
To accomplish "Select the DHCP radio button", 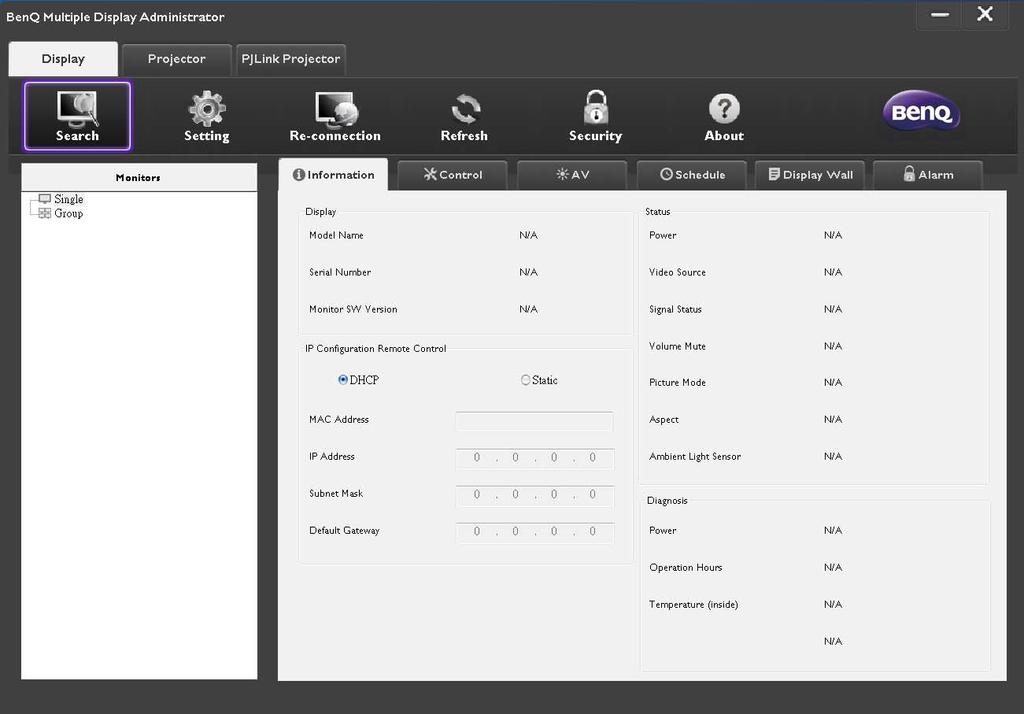I will (x=343, y=380).
